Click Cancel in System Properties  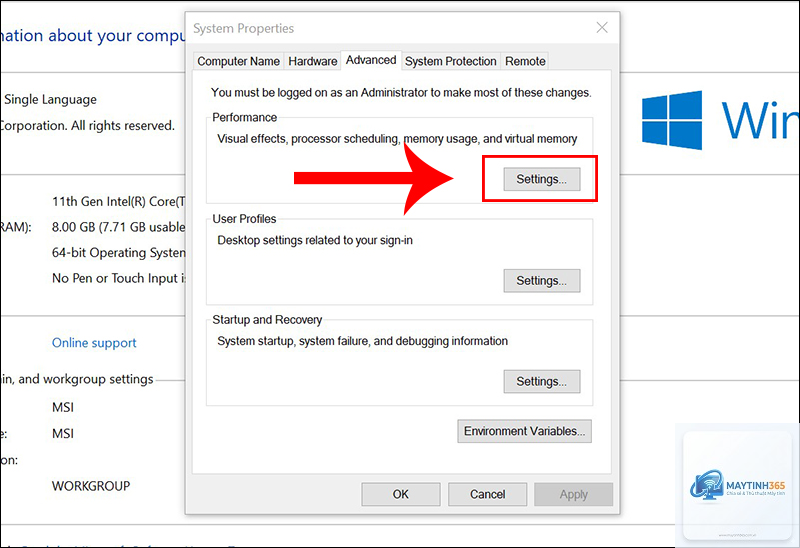tap(487, 494)
